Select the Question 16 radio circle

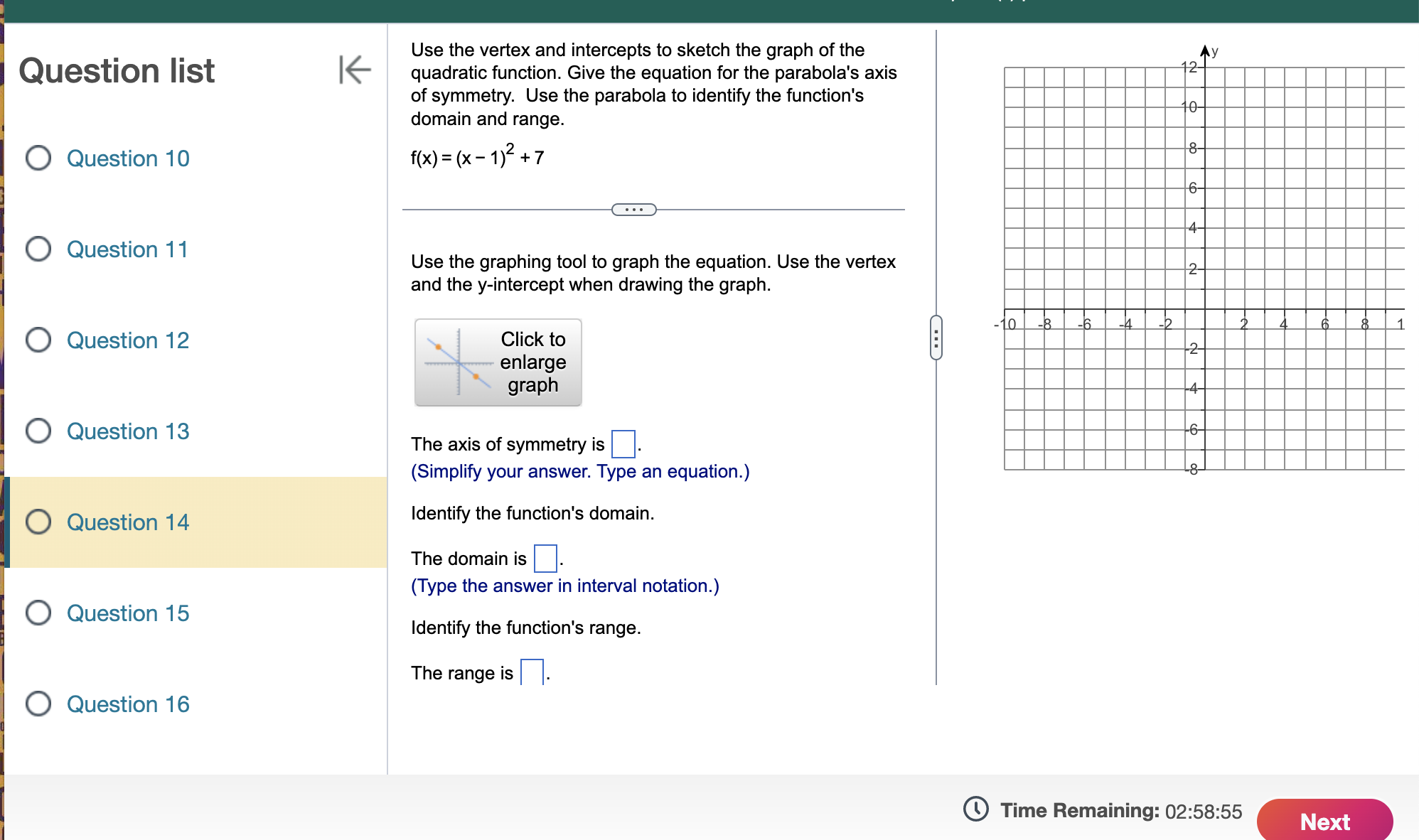[x=38, y=704]
